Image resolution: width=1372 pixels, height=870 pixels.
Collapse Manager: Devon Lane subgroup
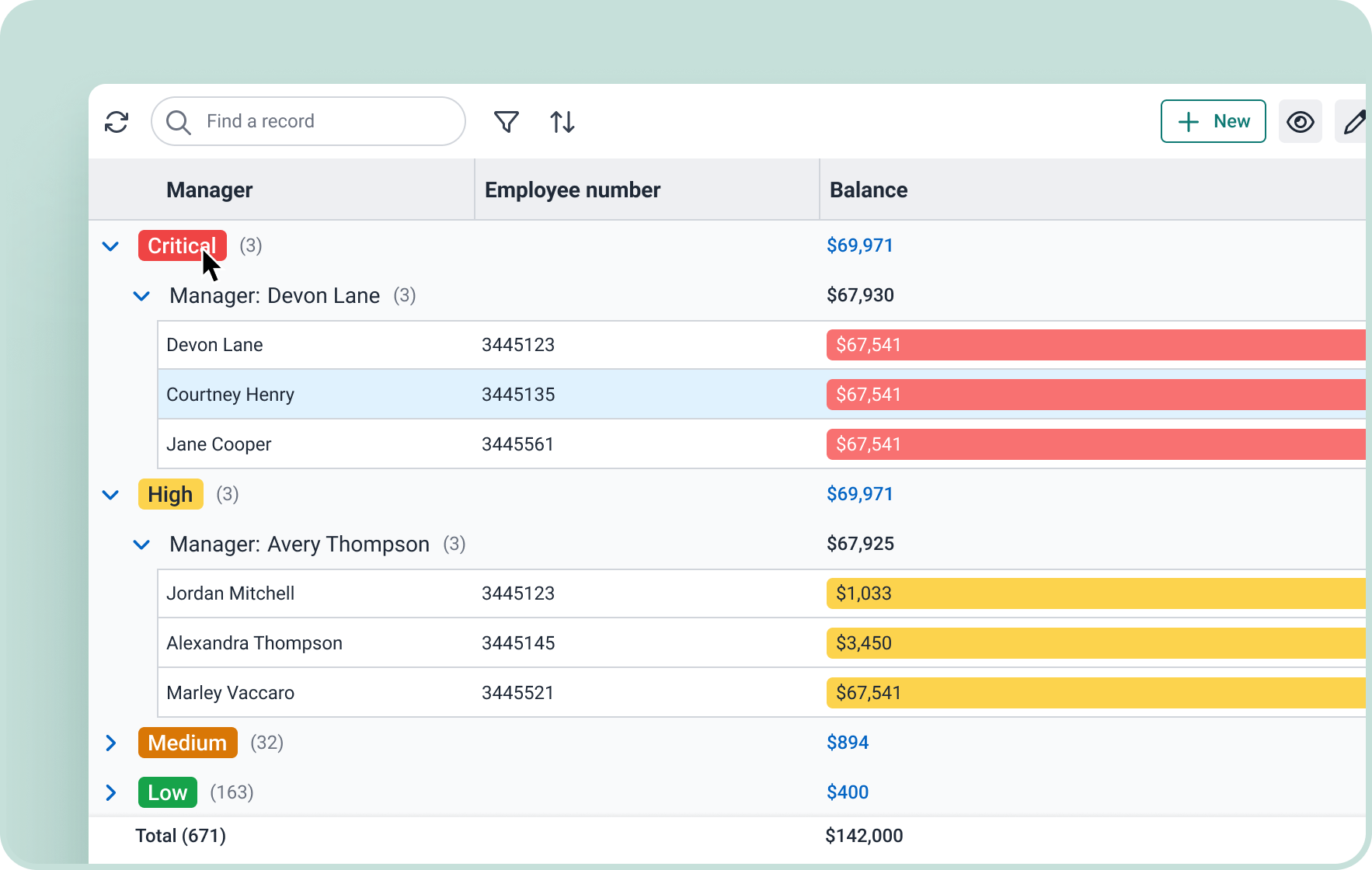[x=141, y=296]
